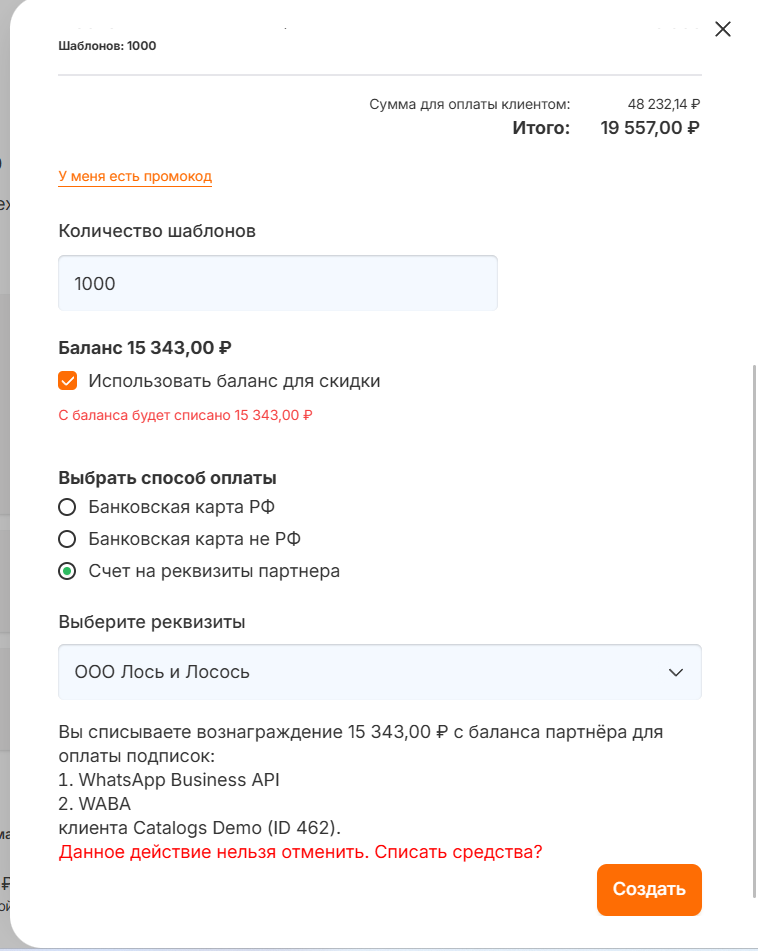
Task: Focus the 'Количество шаблонов' field showing 1000
Action: [x=277, y=283]
